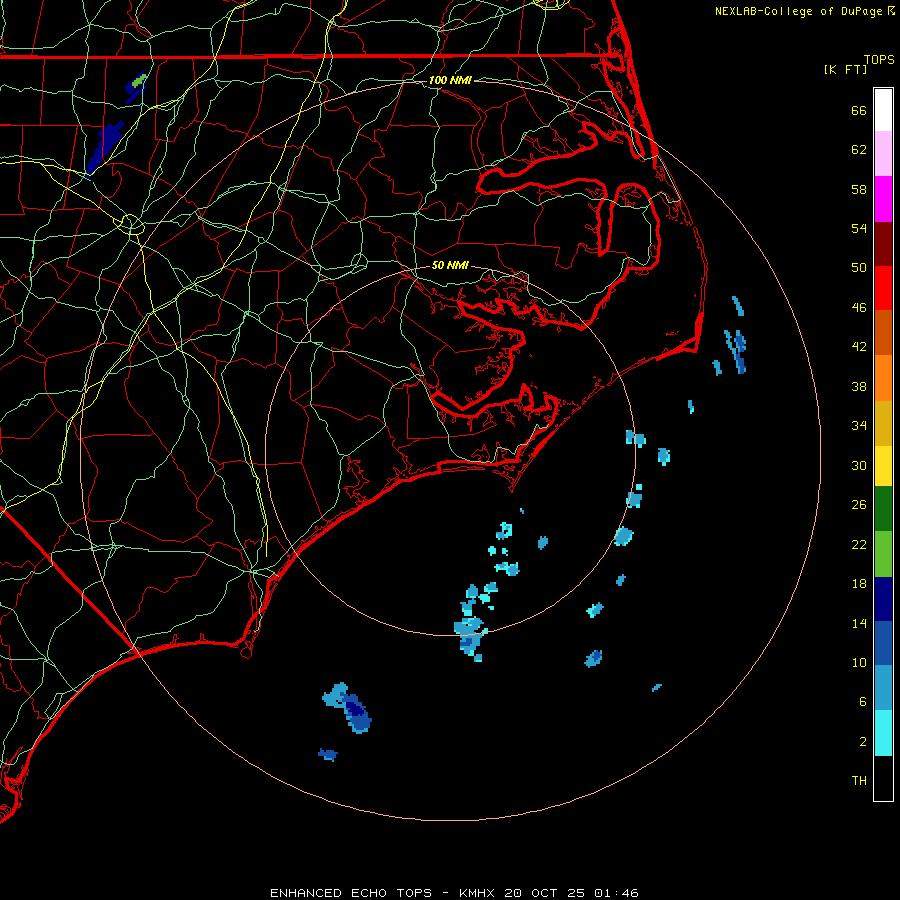Select the white swatch in the legend
900x900 pixels.
(883, 110)
